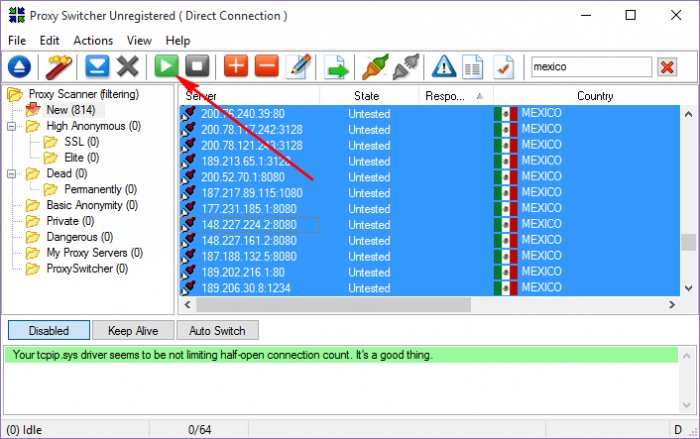The width and height of the screenshot is (700, 439).
Task: Click the black X delete toolbar icon
Action: pos(127,67)
